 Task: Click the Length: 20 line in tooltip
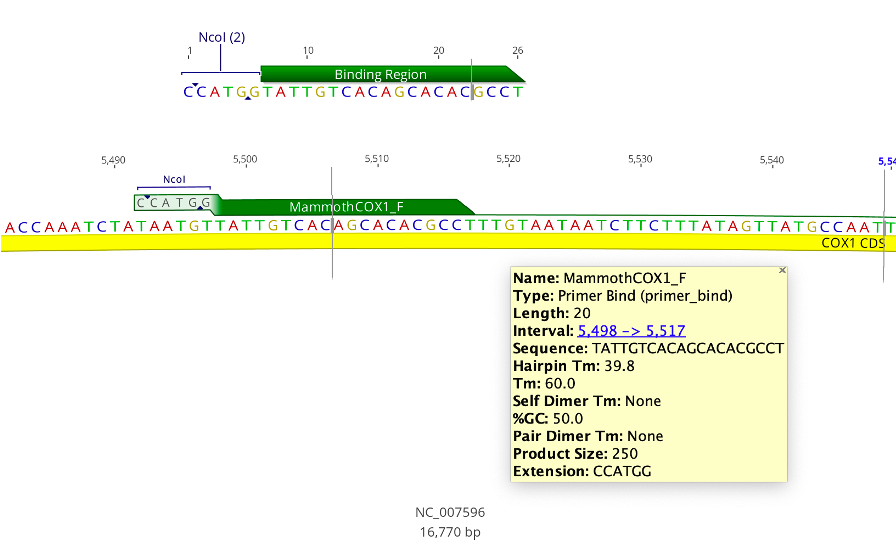(552, 313)
